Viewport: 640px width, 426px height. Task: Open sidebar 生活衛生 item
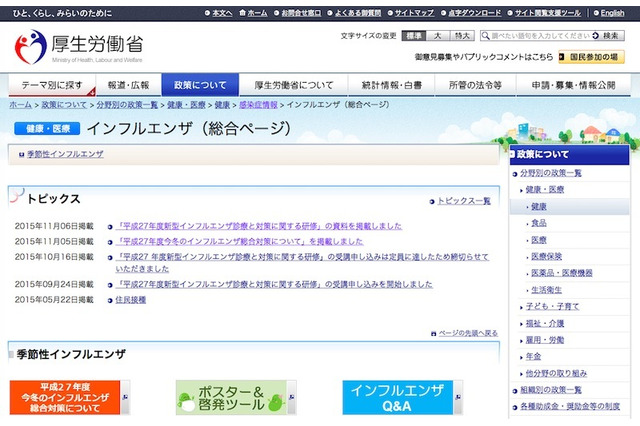(x=547, y=290)
